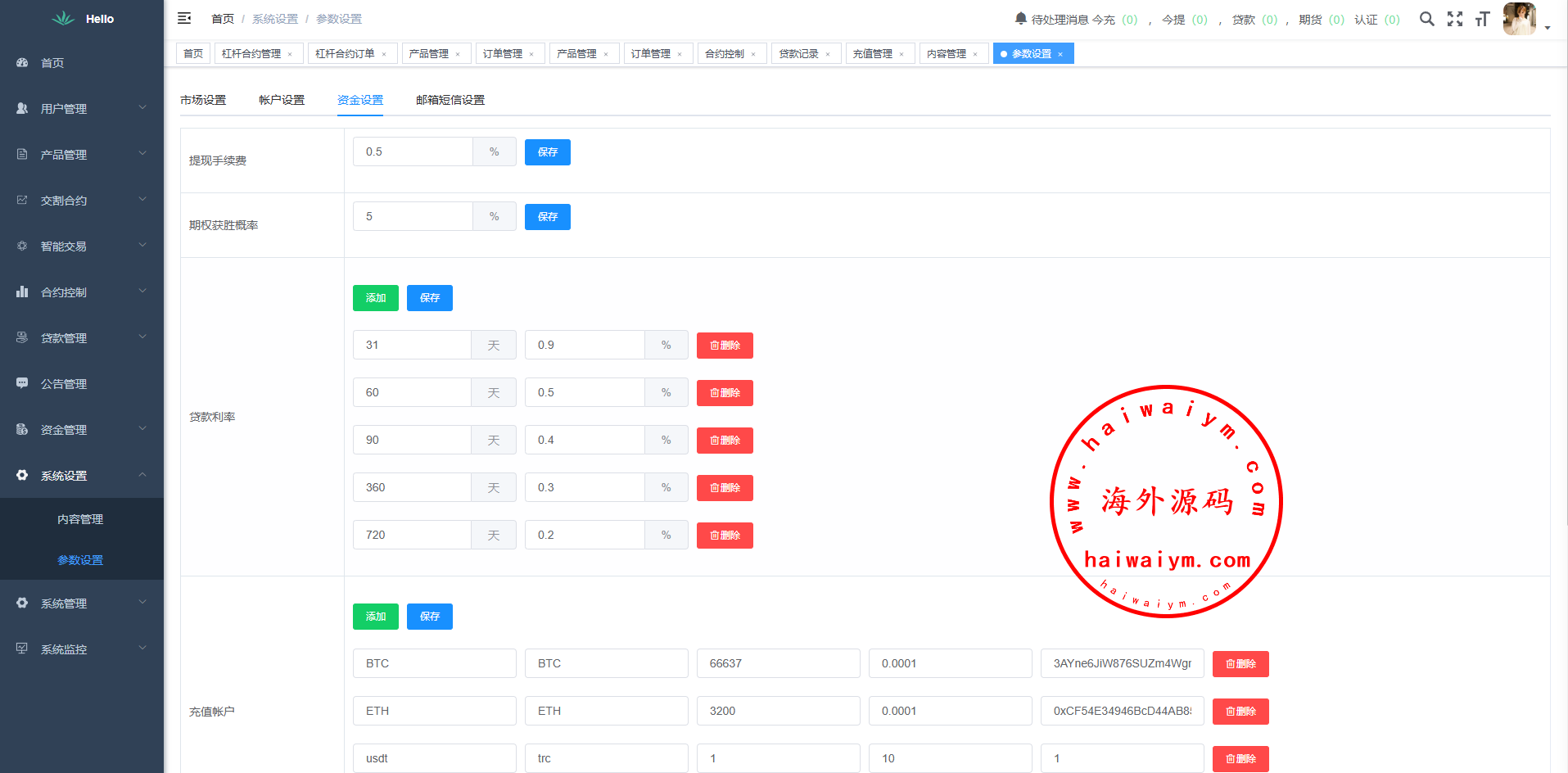Edit the 期权获胜概率 percentage field
This screenshot has height=773, width=1568.
click(x=413, y=216)
